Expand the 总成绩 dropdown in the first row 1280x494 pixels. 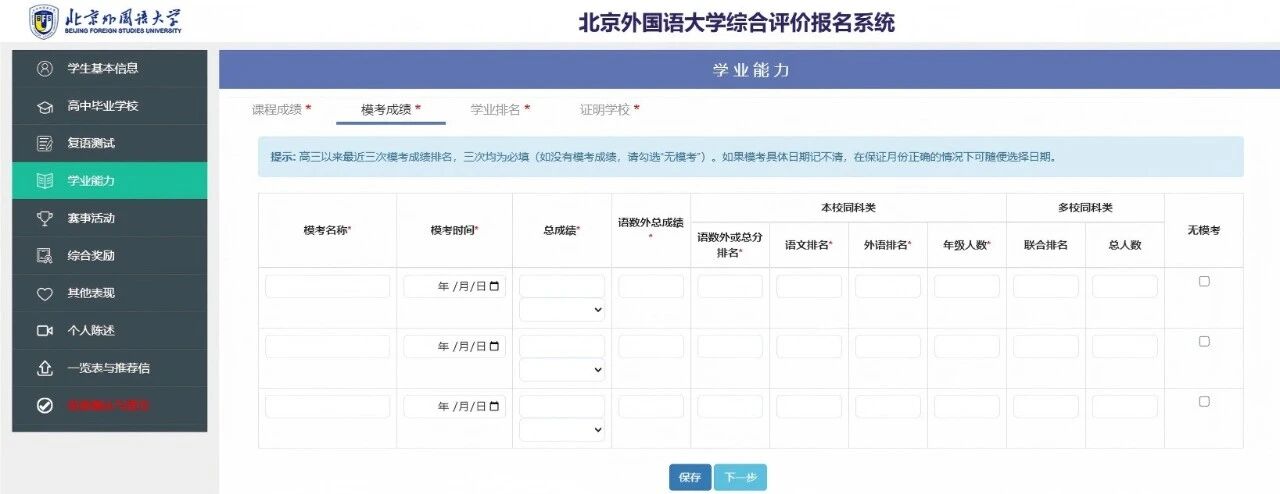(x=562, y=310)
